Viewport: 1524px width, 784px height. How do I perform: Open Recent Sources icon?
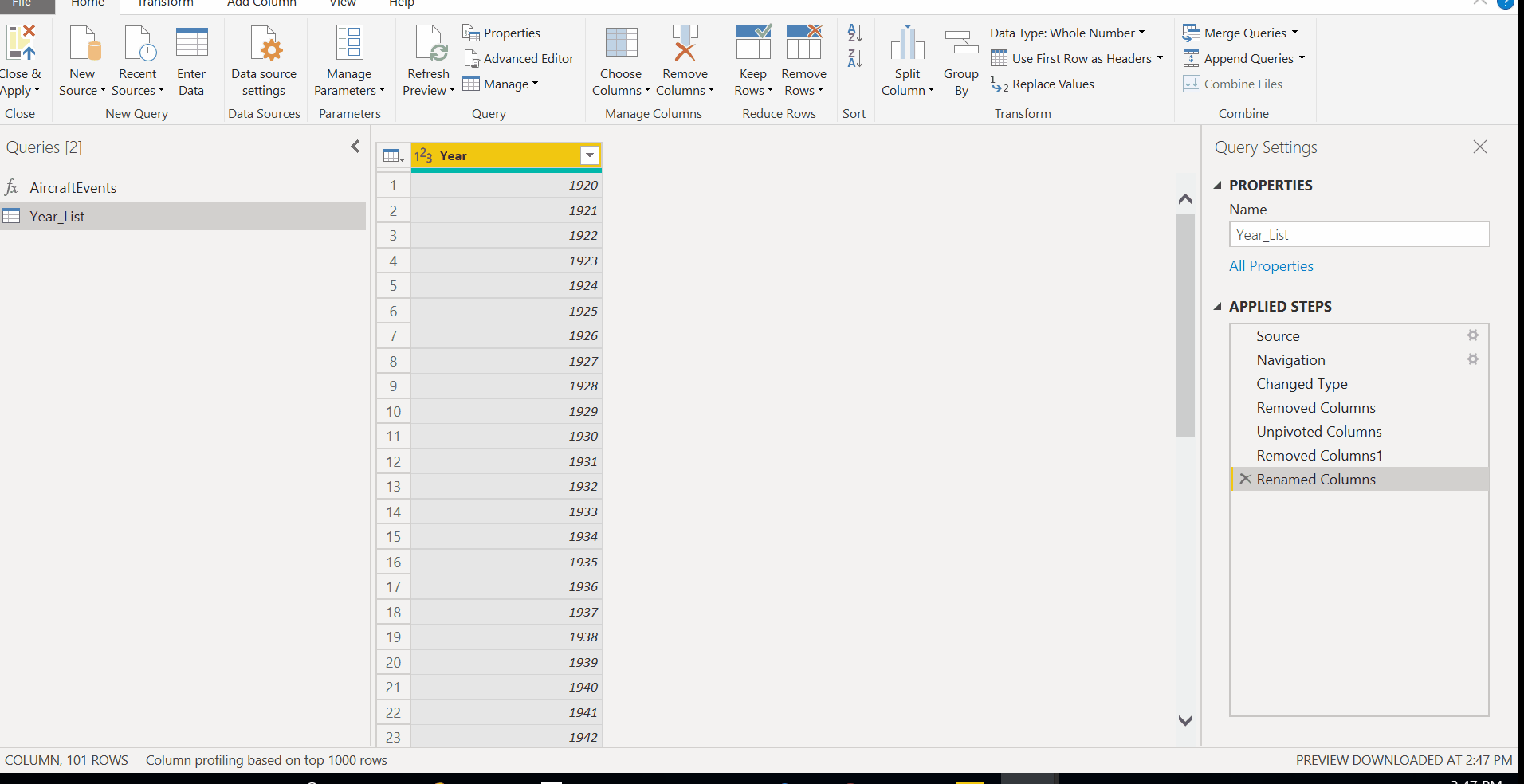[x=139, y=43]
